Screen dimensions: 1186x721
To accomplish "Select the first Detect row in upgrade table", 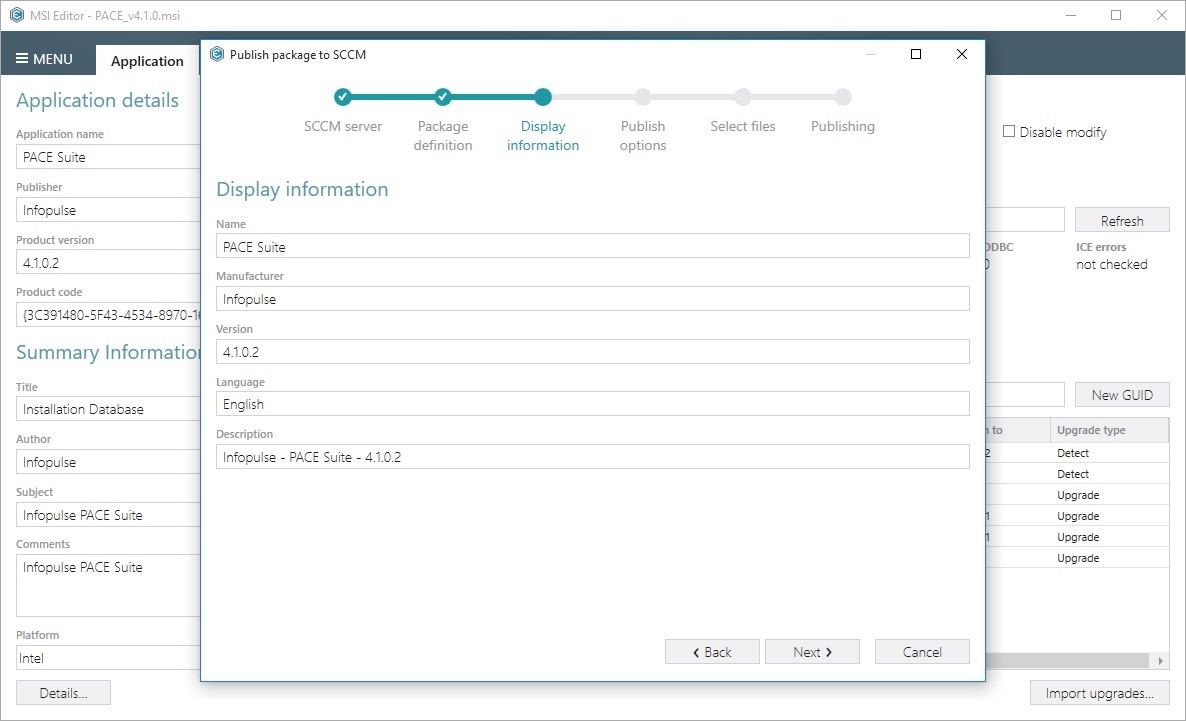I will pyautogui.click(x=1077, y=453).
